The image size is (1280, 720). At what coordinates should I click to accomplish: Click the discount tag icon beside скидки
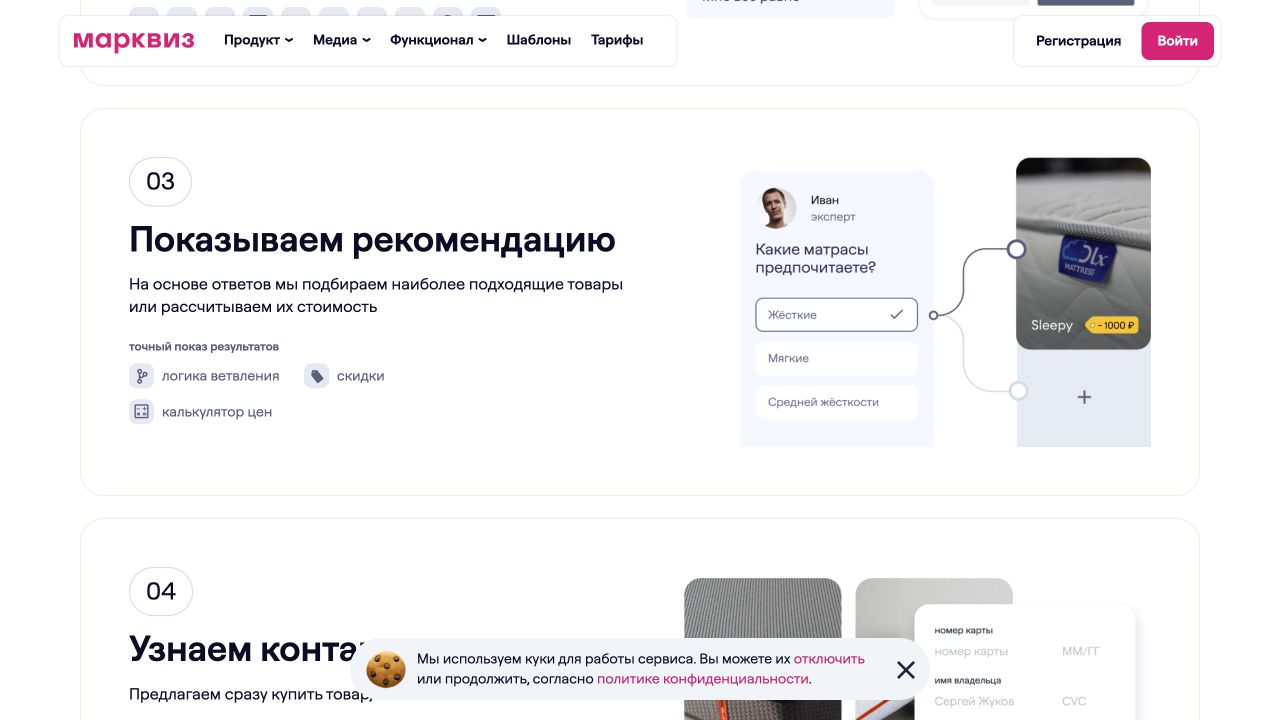[316, 376]
